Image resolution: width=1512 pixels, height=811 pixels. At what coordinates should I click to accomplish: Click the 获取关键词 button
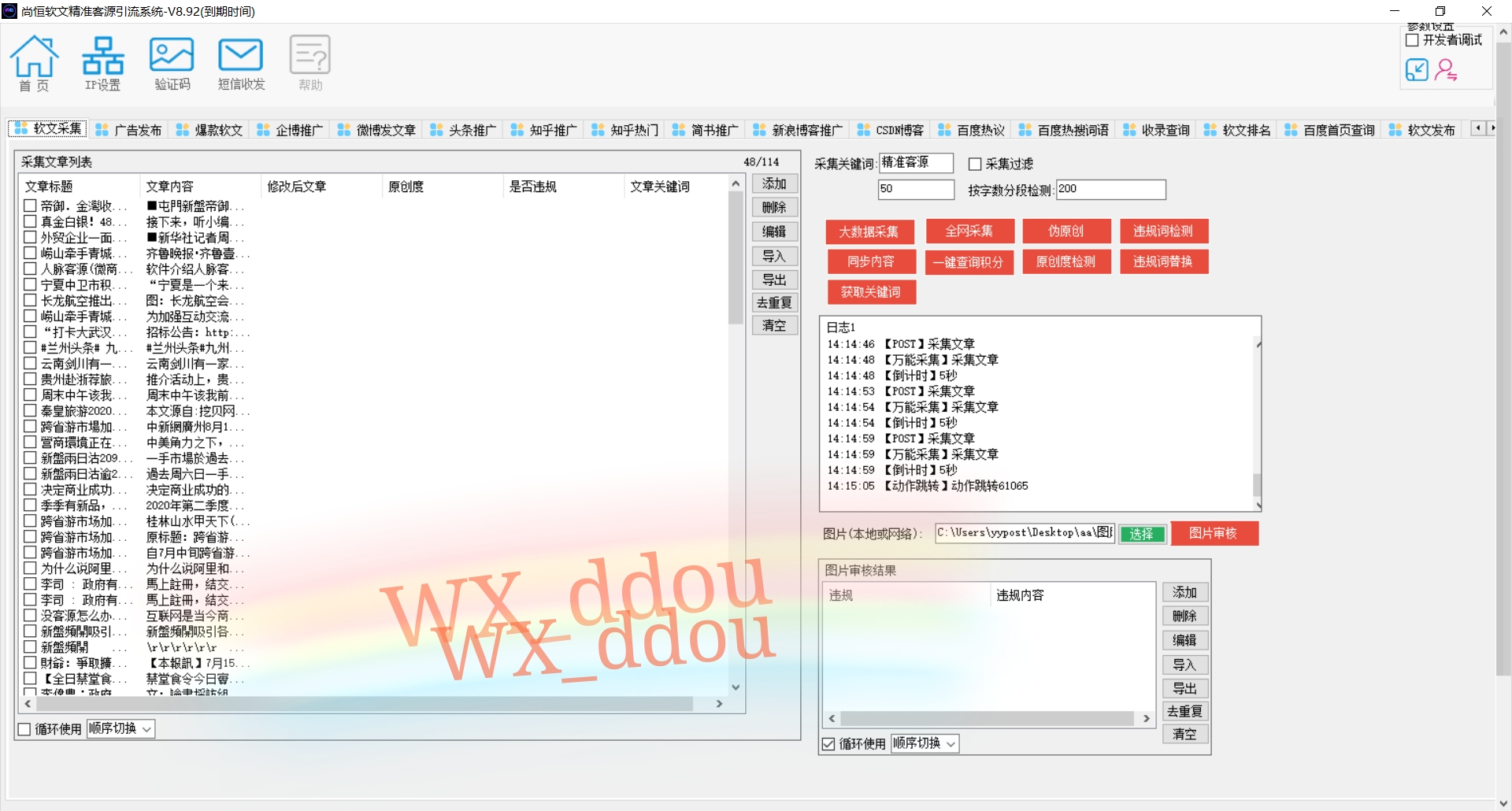[872, 292]
